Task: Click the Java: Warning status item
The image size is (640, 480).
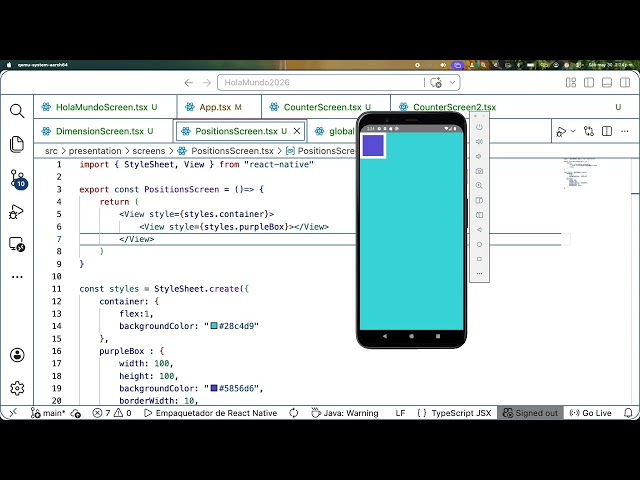Action: pos(344,413)
